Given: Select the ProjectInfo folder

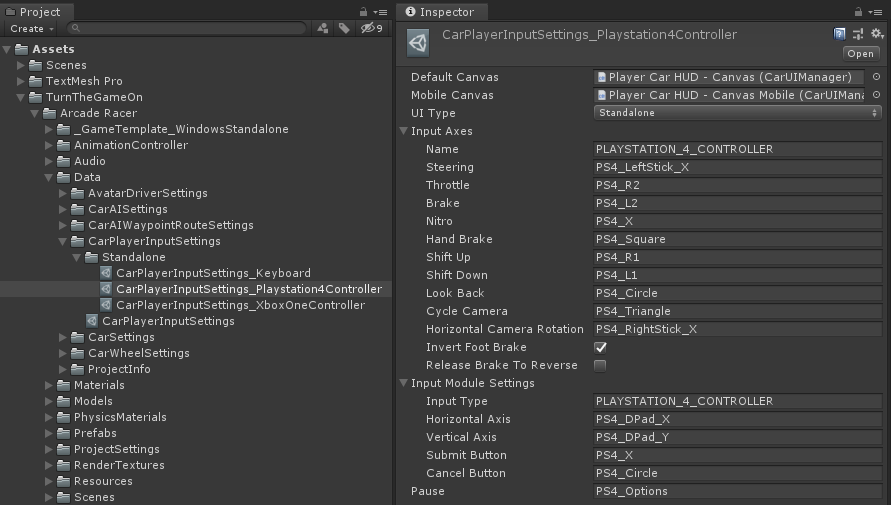Looking at the screenshot, I should point(119,369).
